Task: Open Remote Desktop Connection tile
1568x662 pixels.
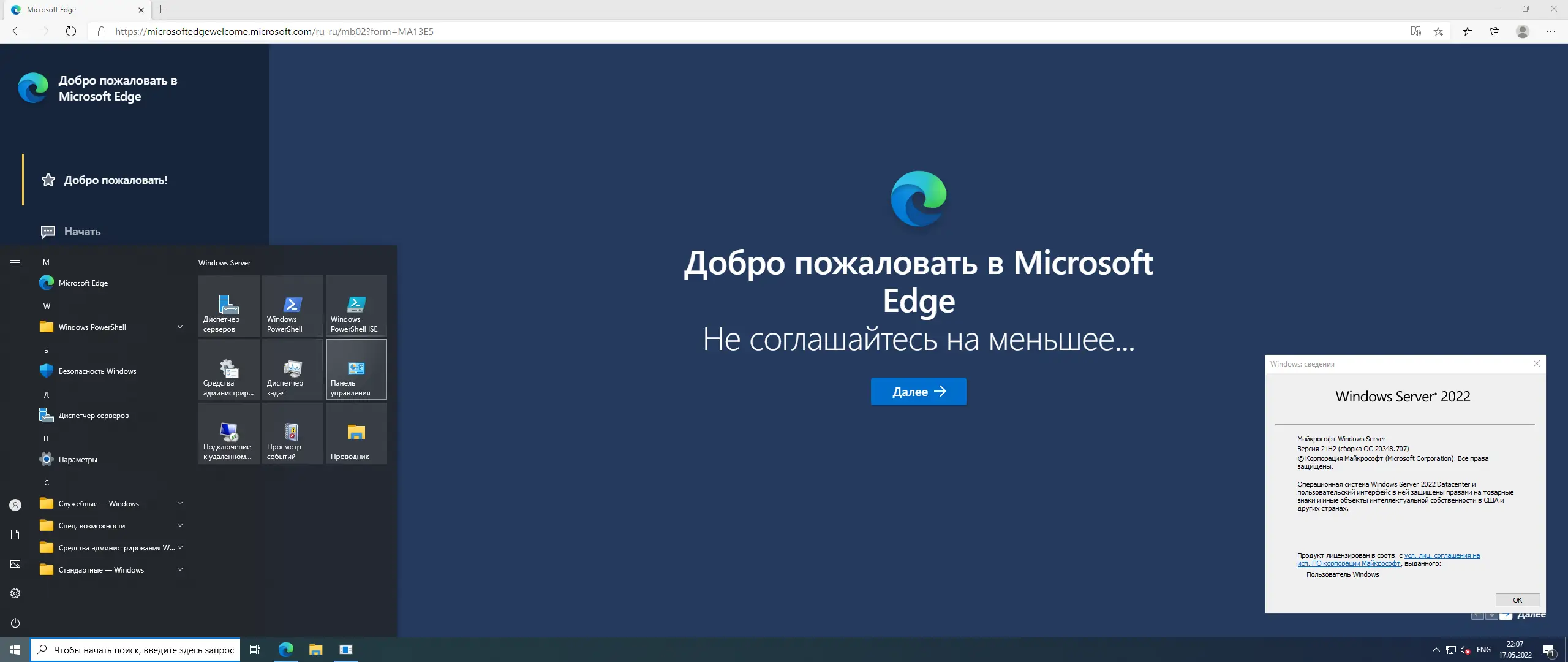Action: click(x=228, y=433)
